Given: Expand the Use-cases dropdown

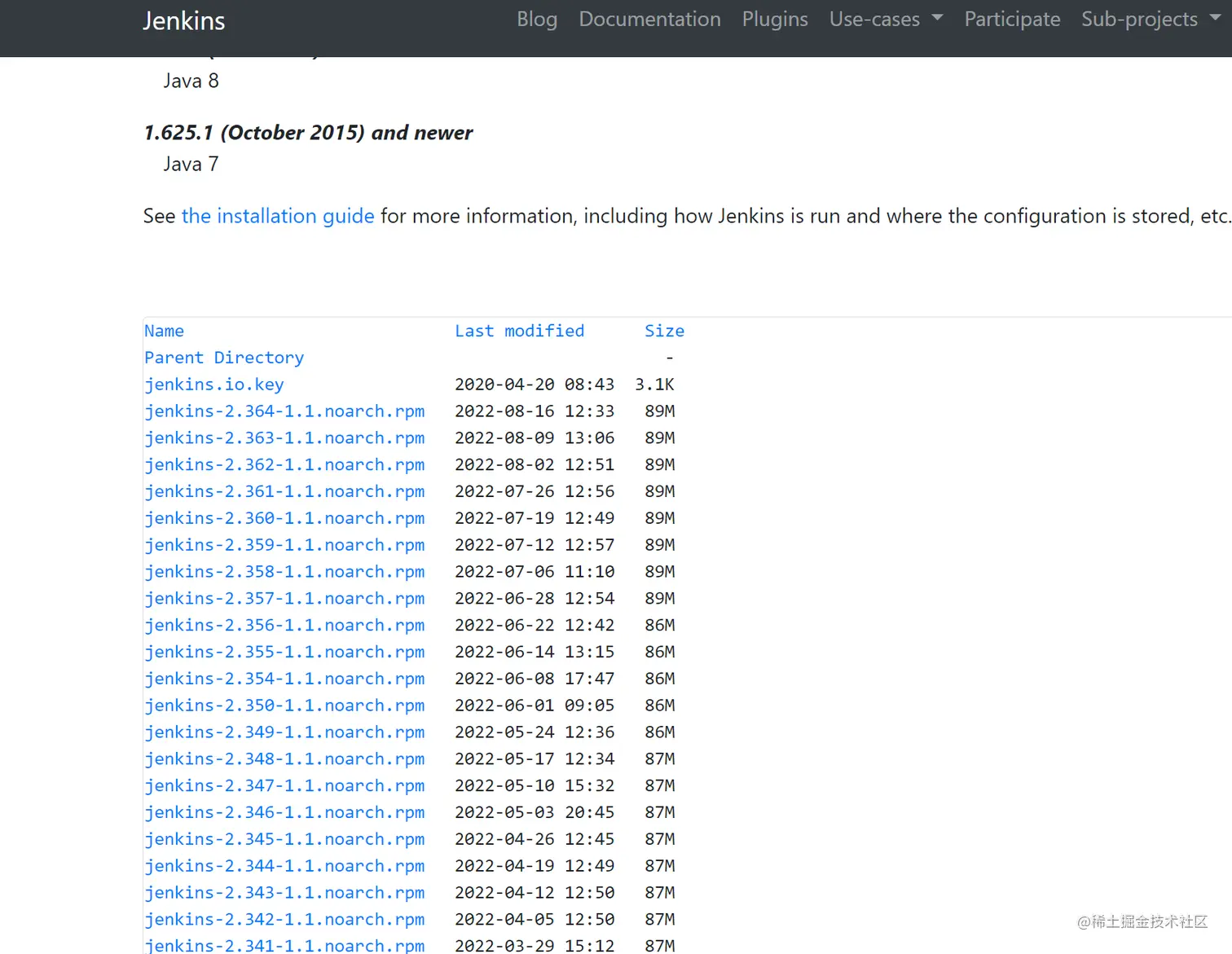Looking at the screenshot, I should (886, 20).
